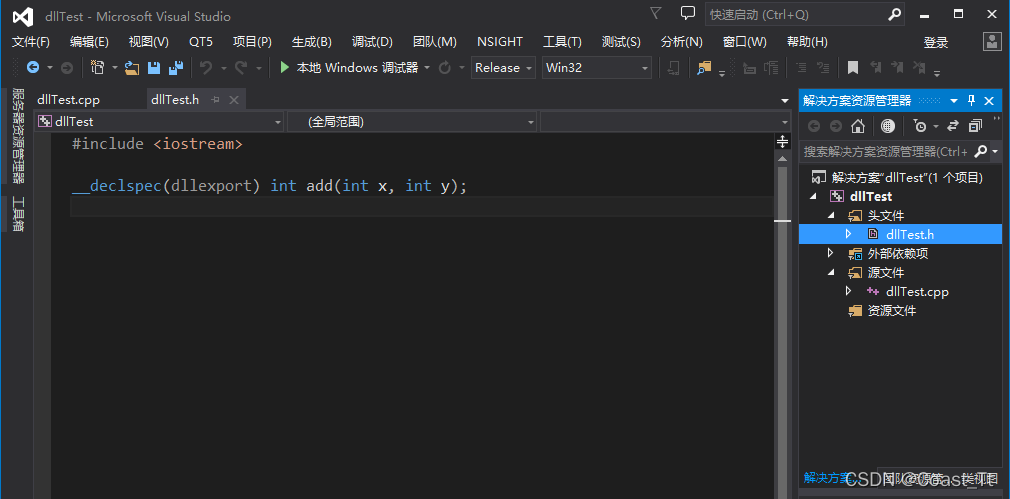Click the Save All toolbar icon
This screenshot has width=1010, height=499.
(x=176, y=68)
